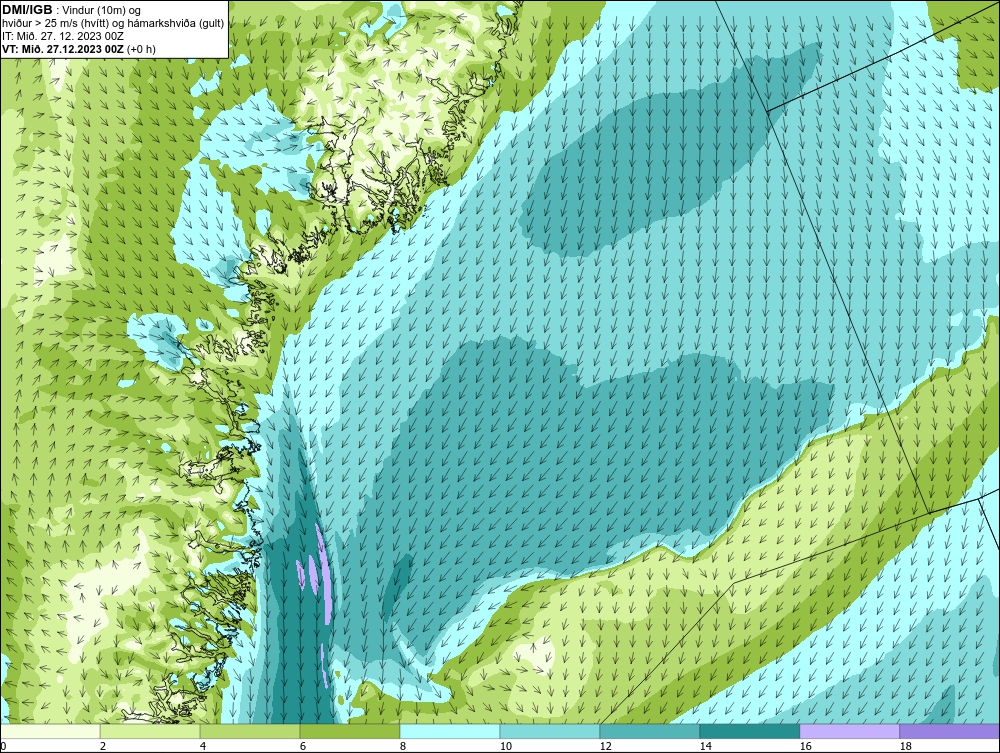This screenshot has height=753, width=1000.
Task: Click the 6–8 m/s dark green legend swatch
Action: click(x=349, y=731)
